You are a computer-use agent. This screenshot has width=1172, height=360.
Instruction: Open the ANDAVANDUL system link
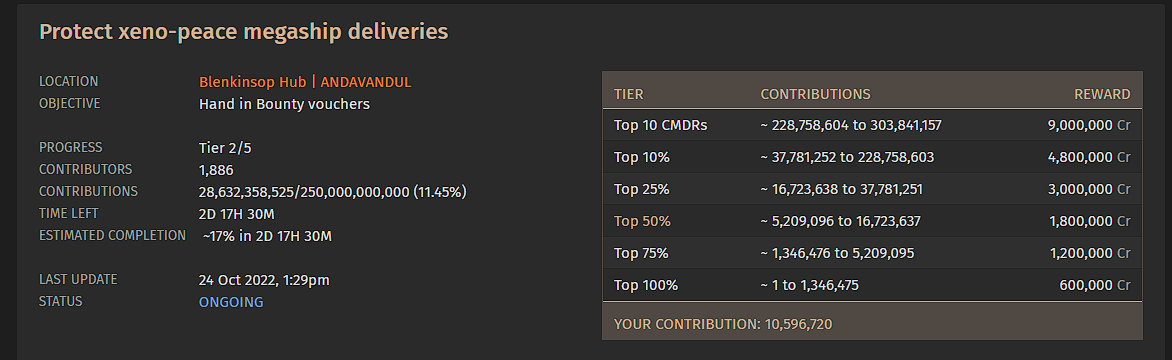tap(366, 82)
